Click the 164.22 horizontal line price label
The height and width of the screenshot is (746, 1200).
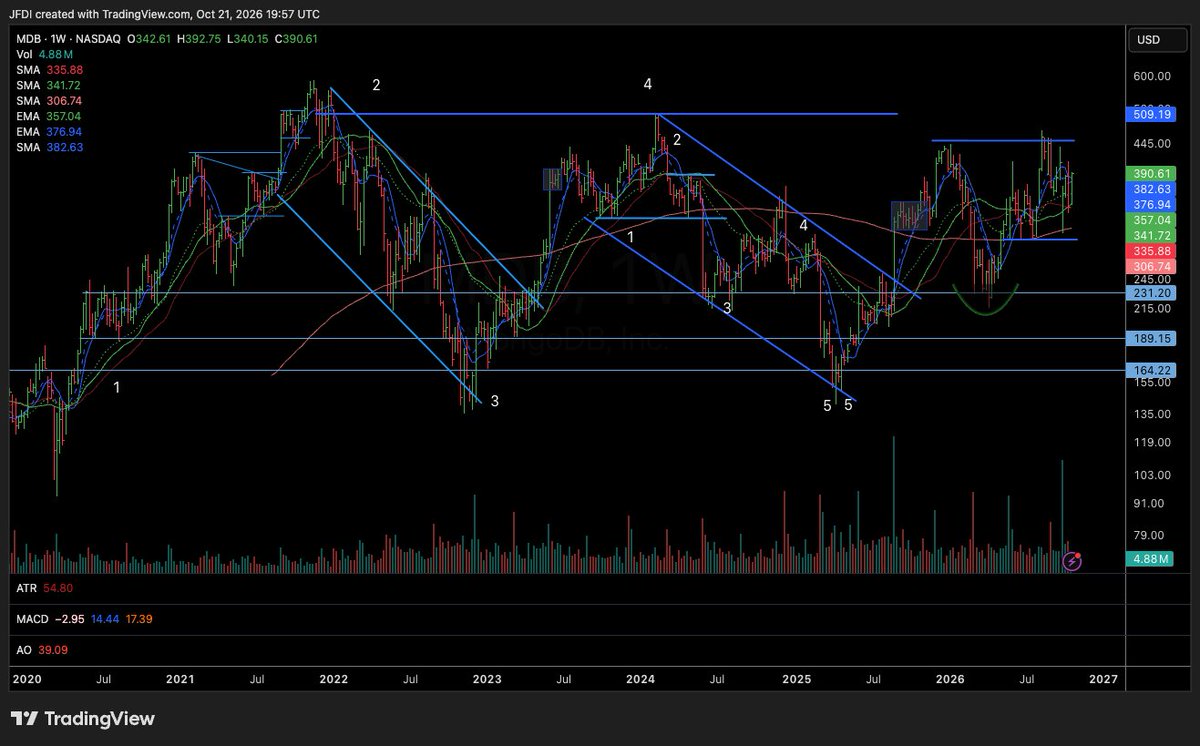coord(1152,370)
